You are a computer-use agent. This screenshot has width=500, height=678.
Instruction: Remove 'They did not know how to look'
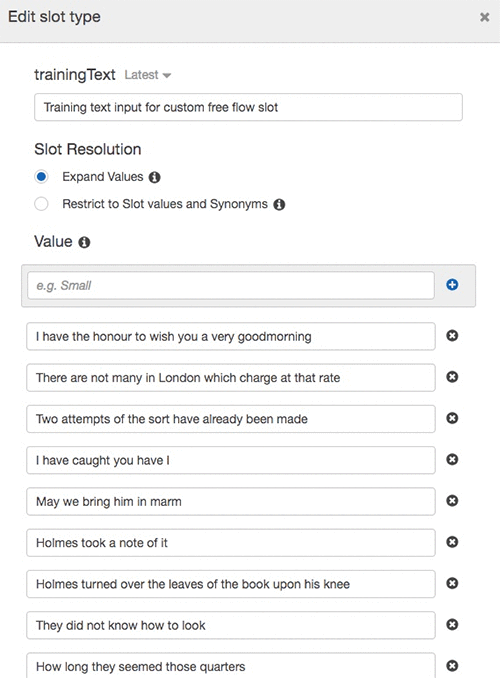click(452, 624)
